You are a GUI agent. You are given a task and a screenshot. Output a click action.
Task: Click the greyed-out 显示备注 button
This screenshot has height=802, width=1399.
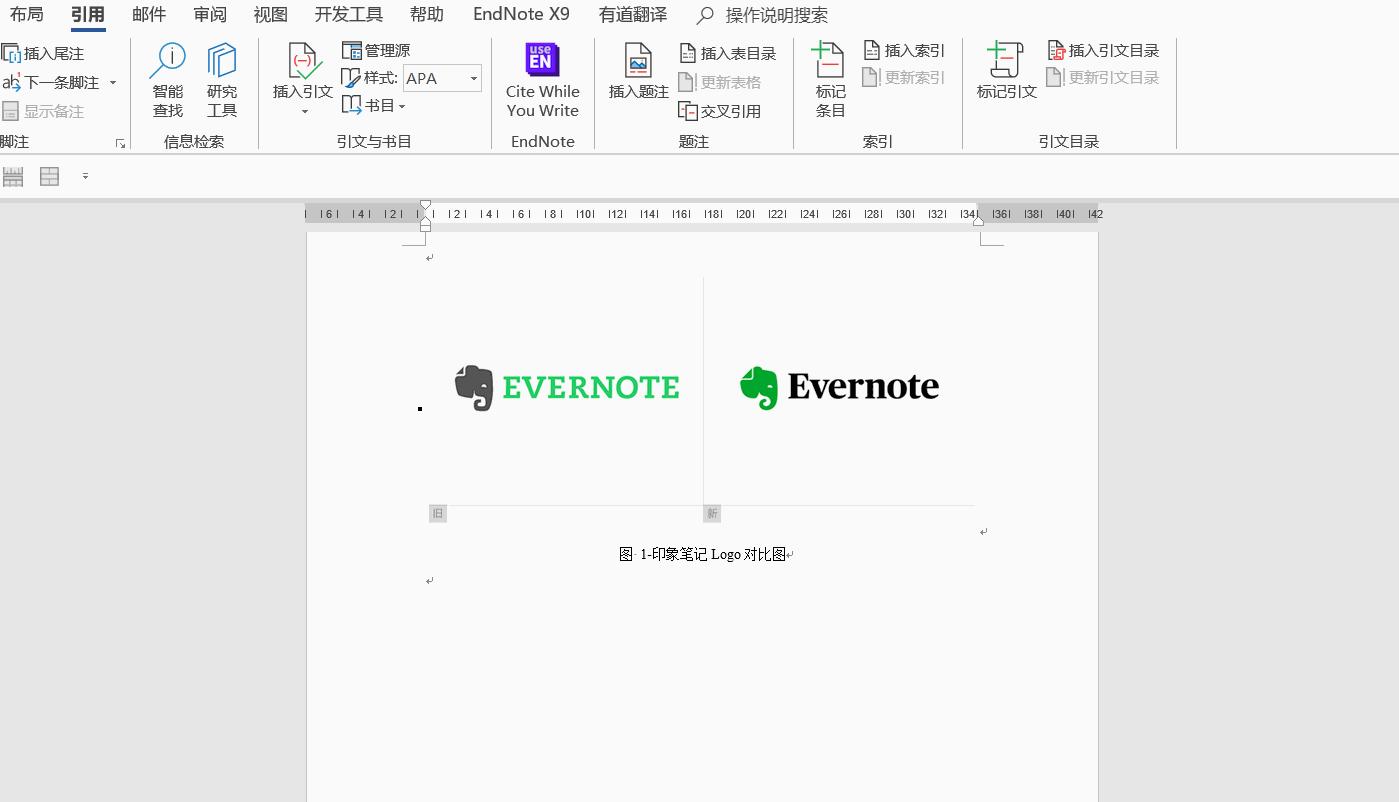pyautogui.click(x=44, y=111)
